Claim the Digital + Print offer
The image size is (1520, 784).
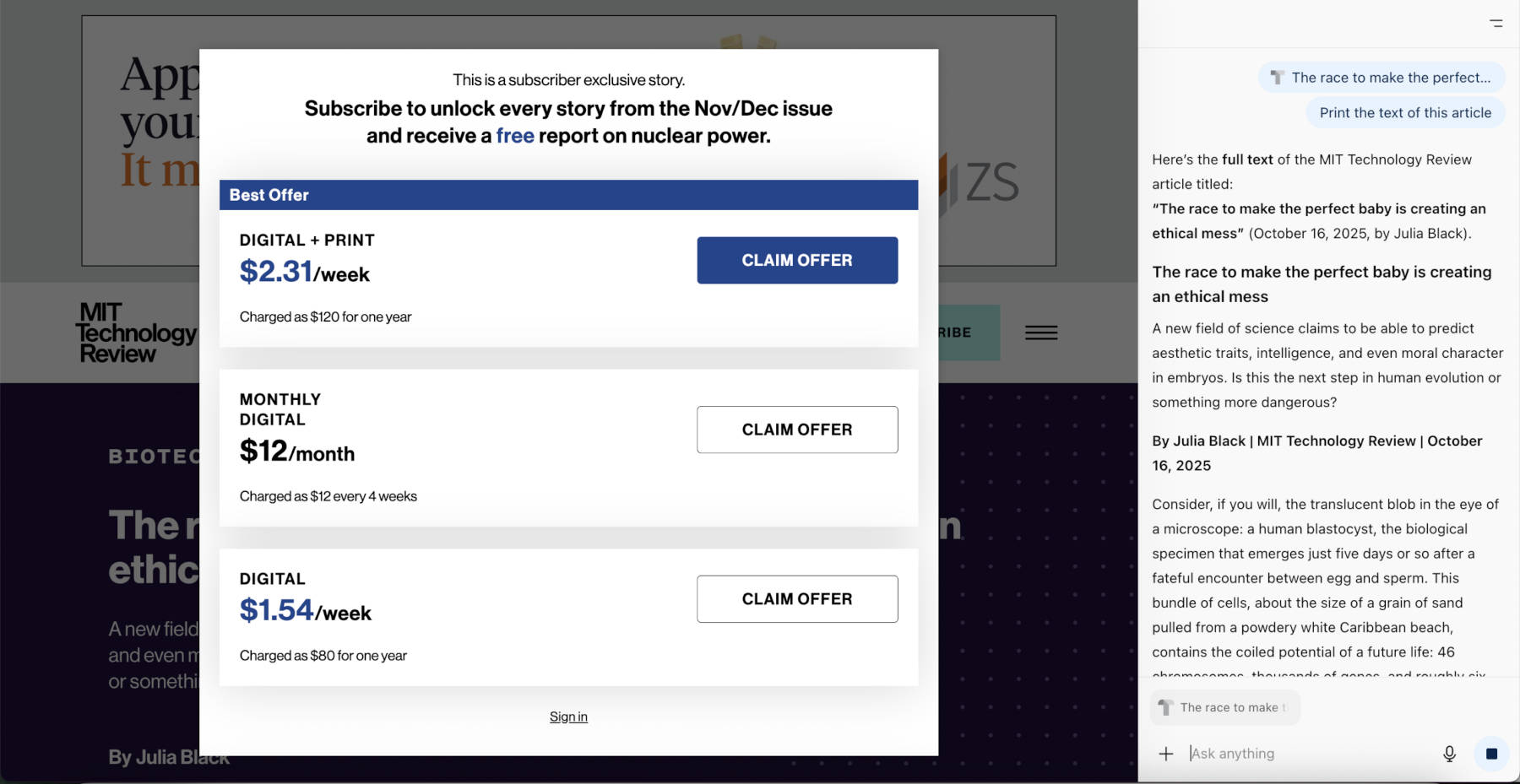796,260
